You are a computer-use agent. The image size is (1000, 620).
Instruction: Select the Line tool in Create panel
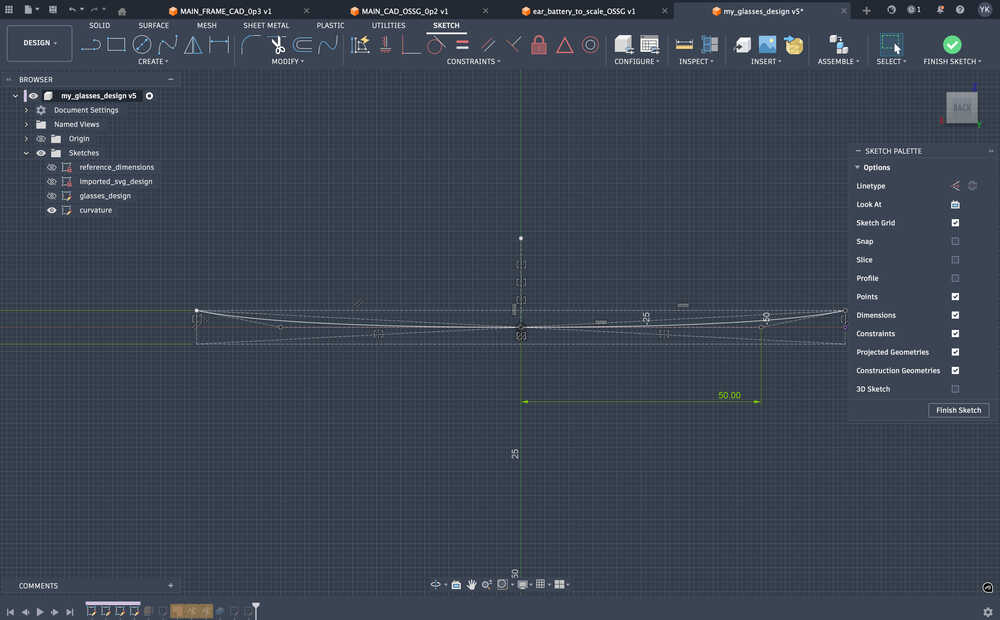point(91,45)
